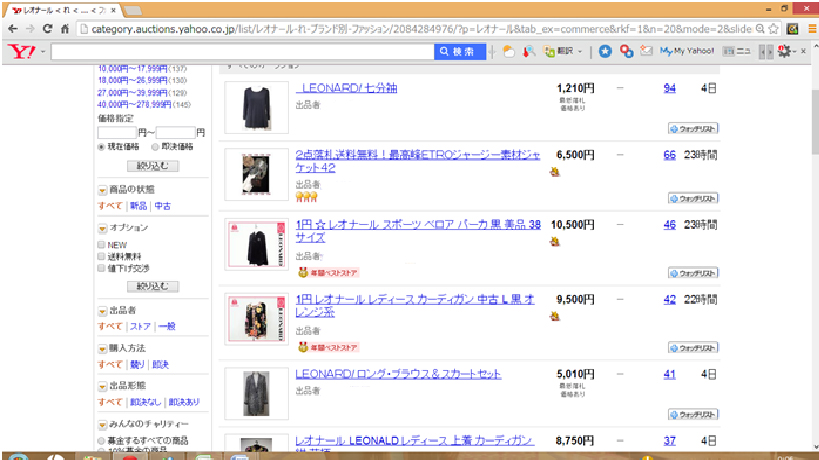Open My Yahoo! in the toolbar
The height and width of the screenshot is (460, 819).
(x=687, y=51)
